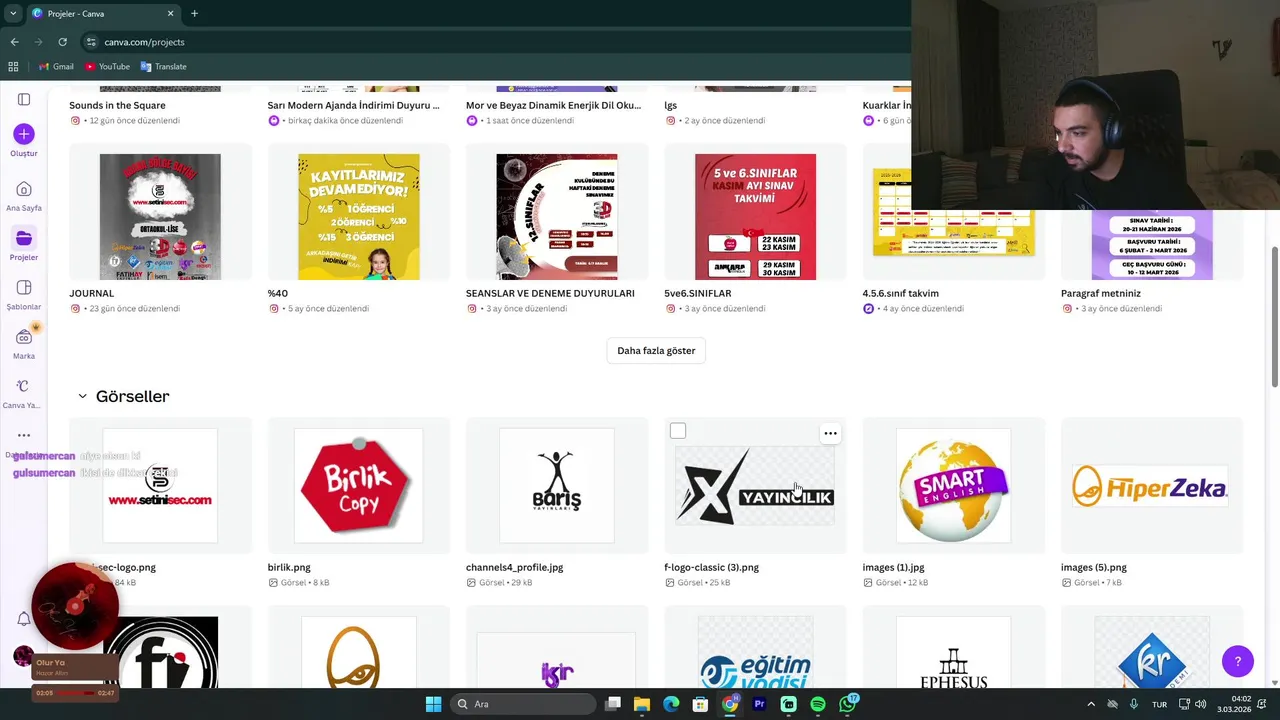Open SEANSLAR VE DENEME DUYURULARI thumbnail
This screenshot has height=720, width=1280.
[x=557, y=217]
